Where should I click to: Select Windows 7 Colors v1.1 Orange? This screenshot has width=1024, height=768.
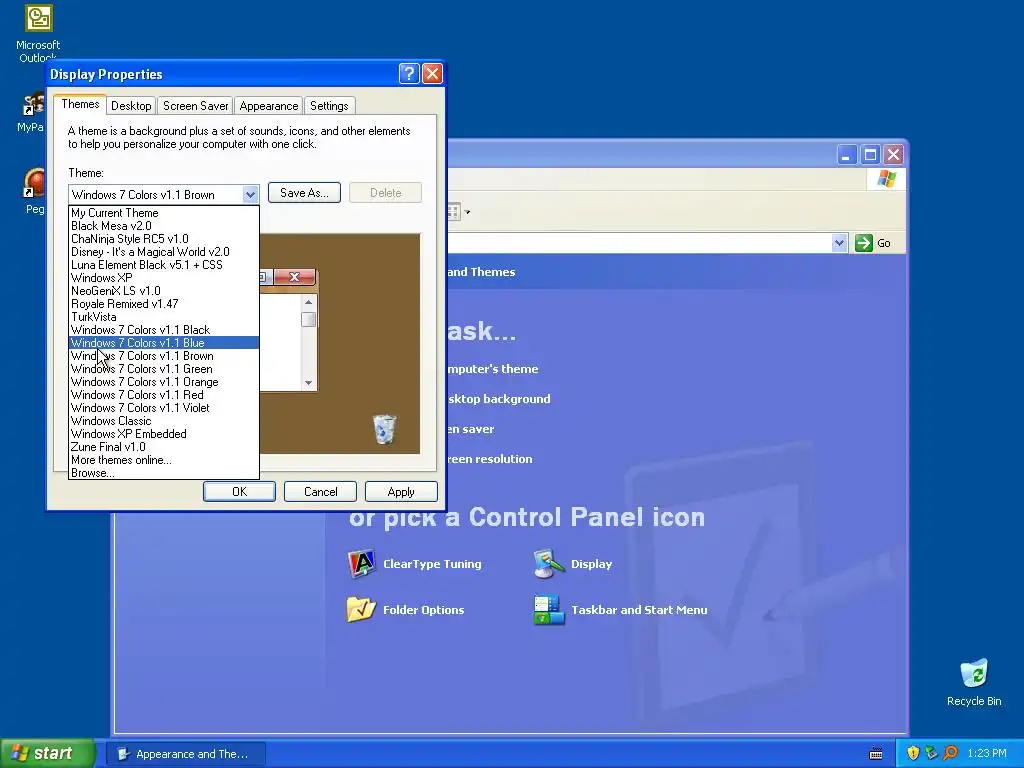[x=164, y=382]
